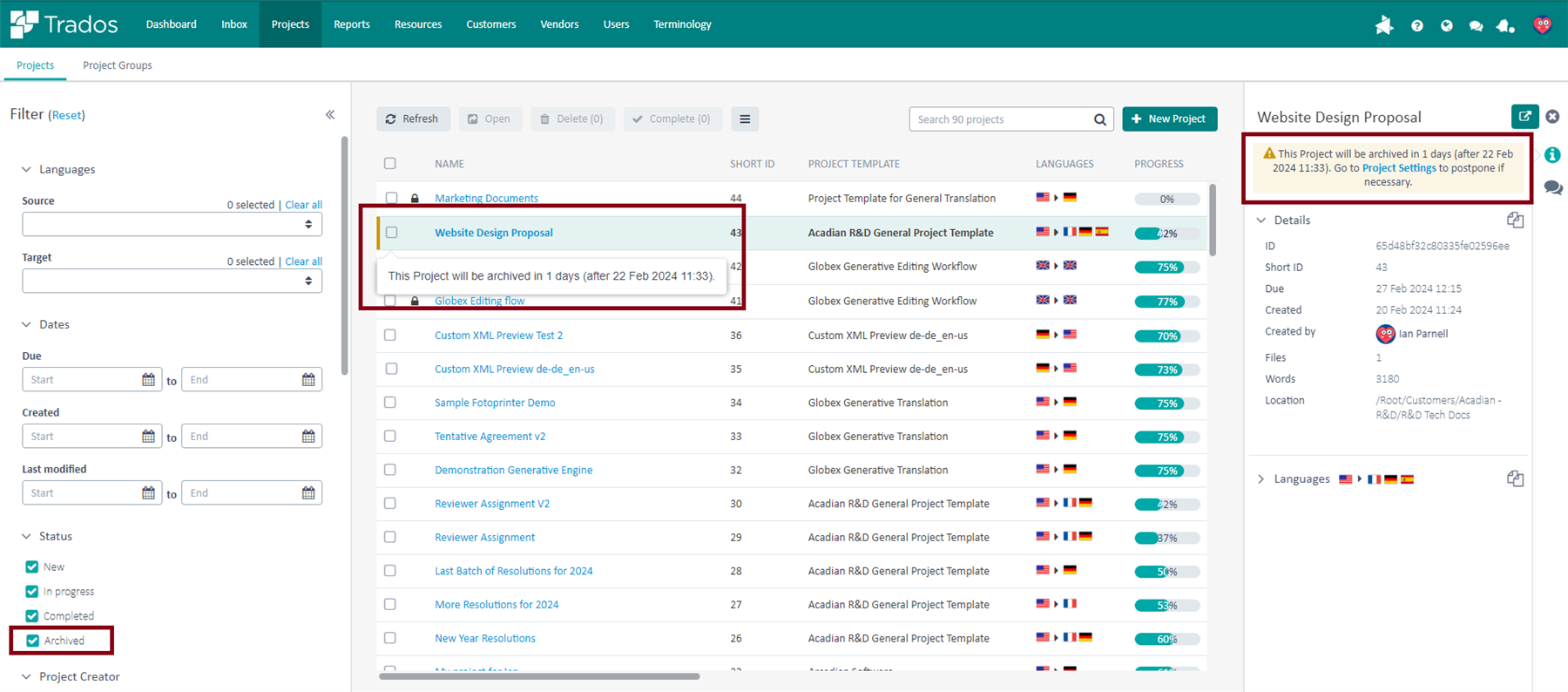This screenshot has height=692, width=1568.
Task: Click the globe language icon in the header
Action: (1446, 25)
